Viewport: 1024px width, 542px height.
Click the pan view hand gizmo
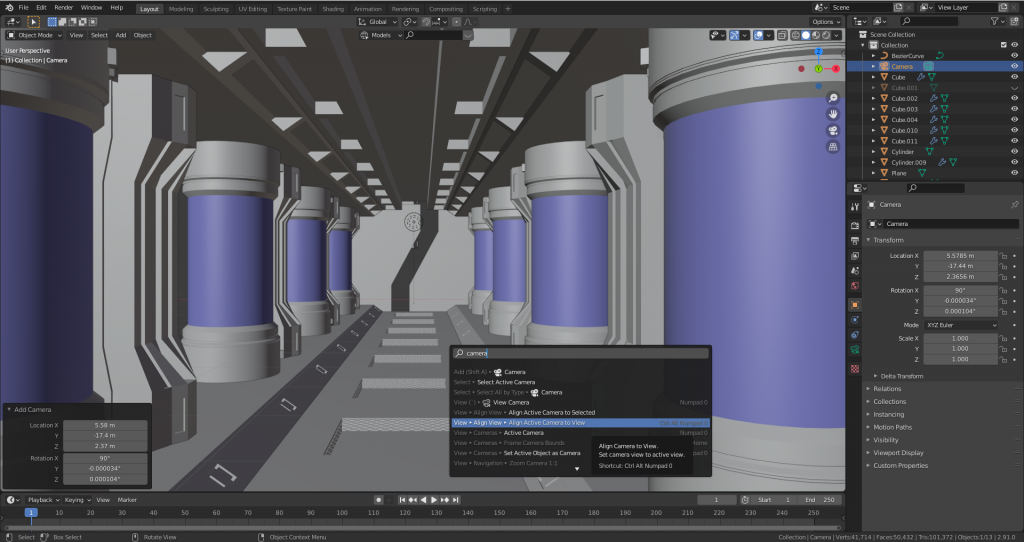pos(832,114)
